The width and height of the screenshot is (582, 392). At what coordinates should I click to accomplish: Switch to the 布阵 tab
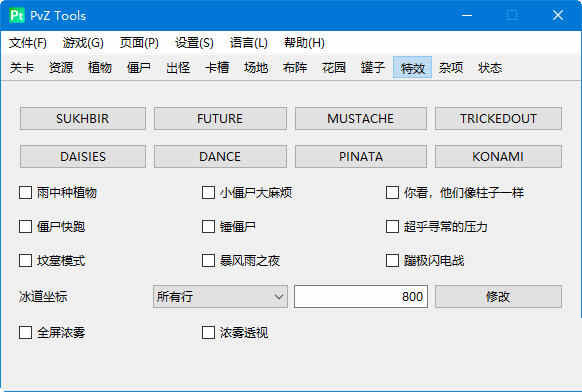point(295,68)
